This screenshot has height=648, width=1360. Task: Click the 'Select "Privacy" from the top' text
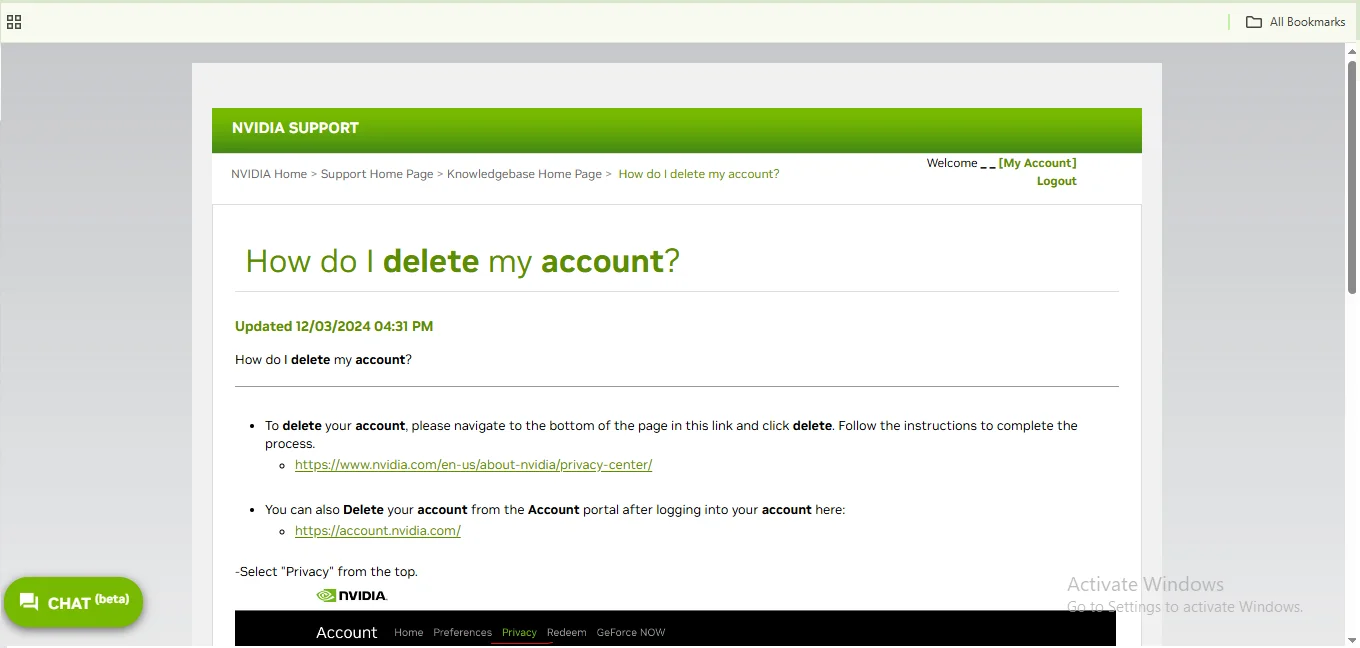click(326, 572)
